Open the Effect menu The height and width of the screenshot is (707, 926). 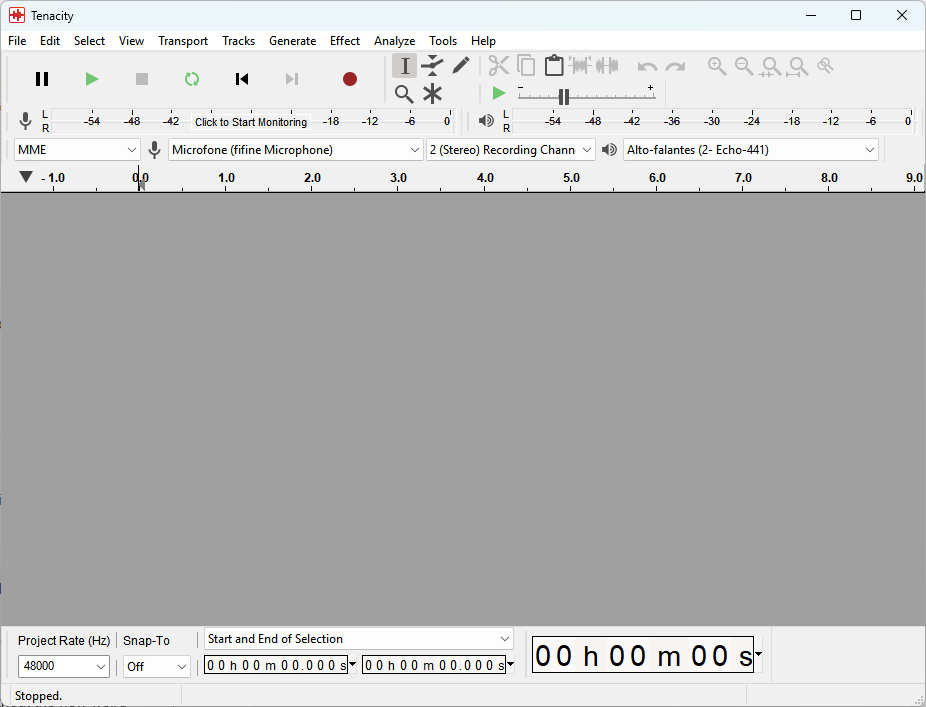coord(345,41)
